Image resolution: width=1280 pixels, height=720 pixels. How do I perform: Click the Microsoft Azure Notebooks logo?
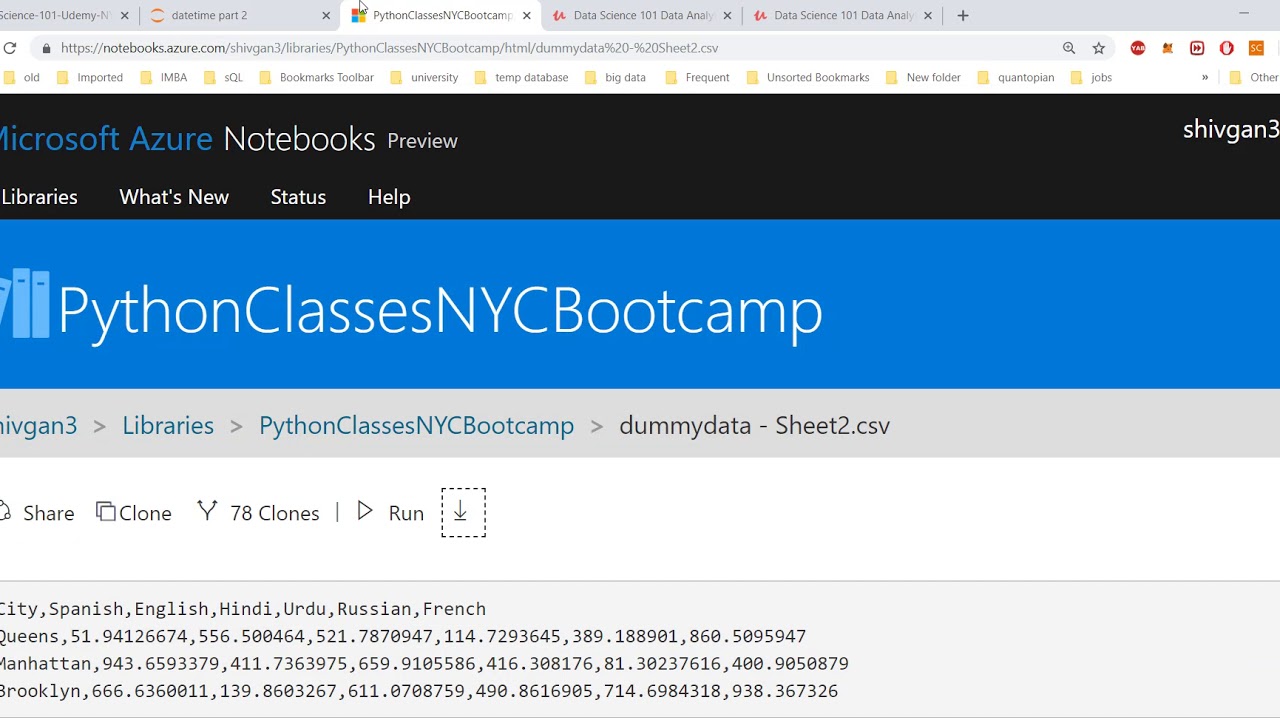(x=187, y=139)
